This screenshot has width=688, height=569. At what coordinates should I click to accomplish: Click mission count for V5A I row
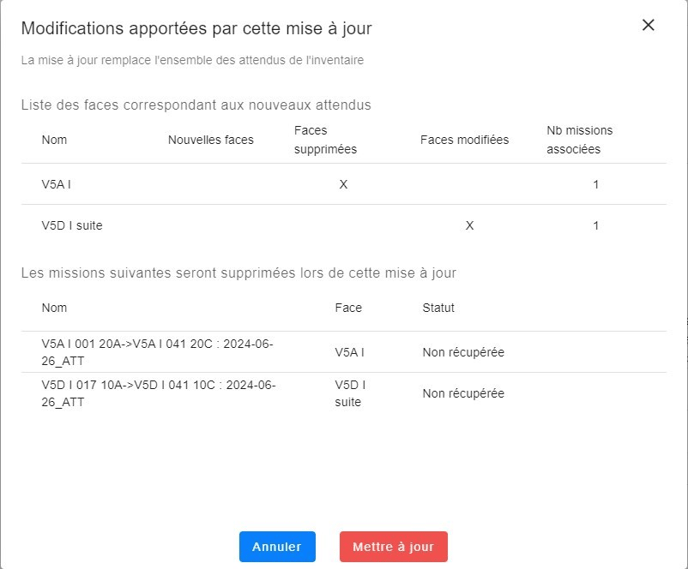[596, 185]
